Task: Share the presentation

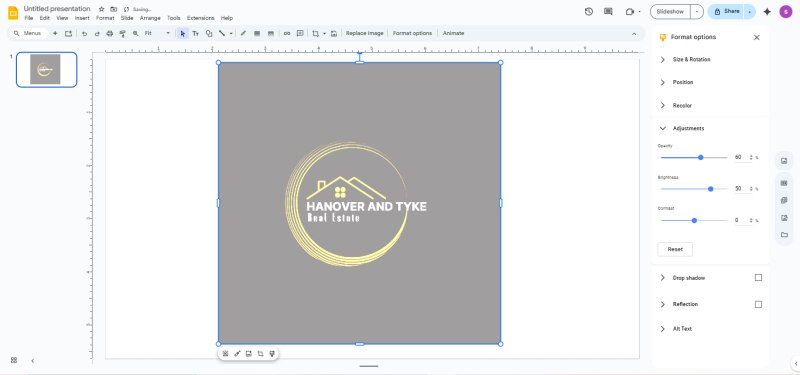Action: tap(726, 11)
